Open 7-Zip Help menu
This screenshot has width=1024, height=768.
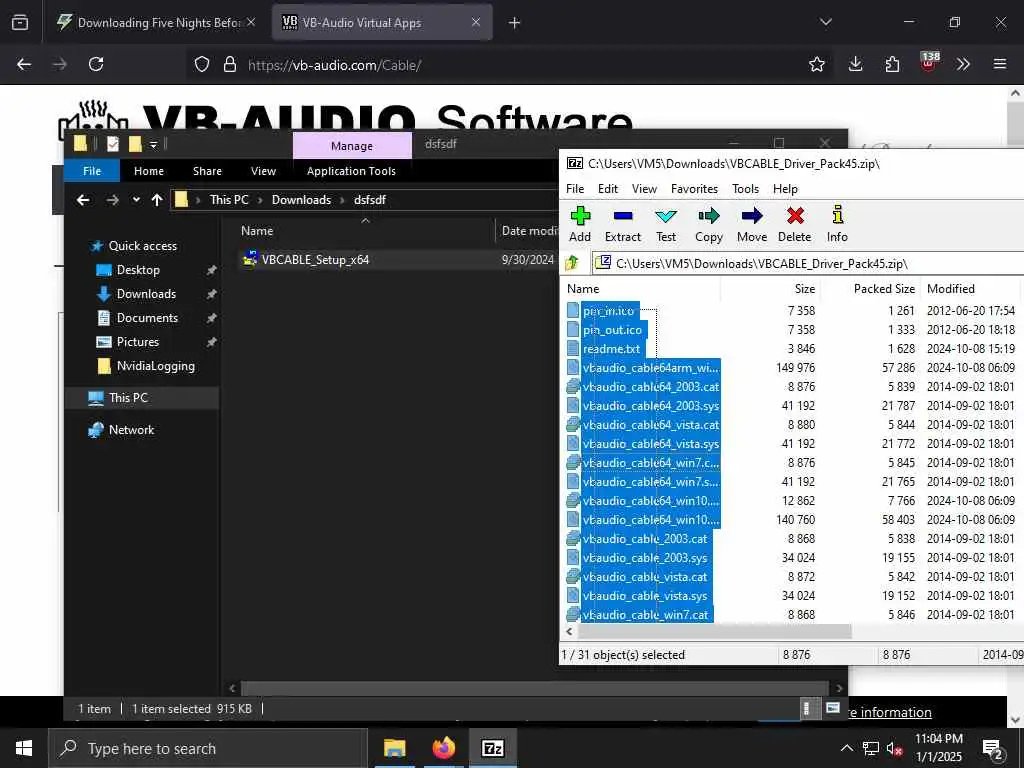click(x=785, y=189)
